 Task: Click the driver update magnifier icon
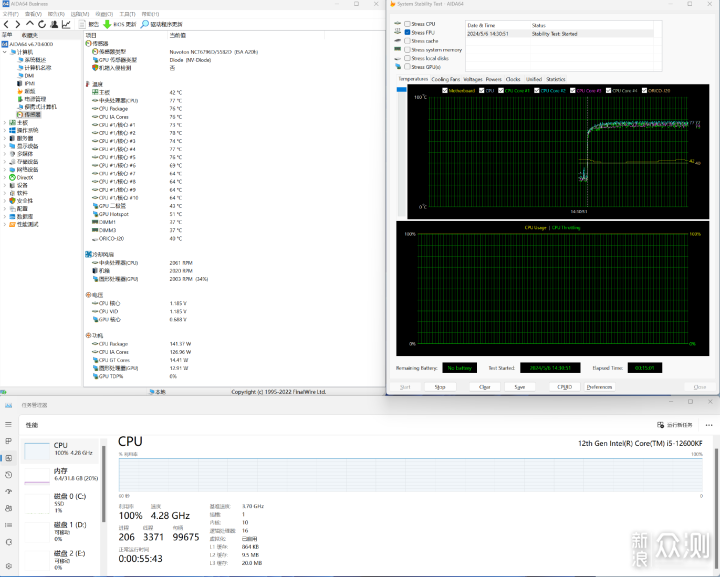point(145,24)
